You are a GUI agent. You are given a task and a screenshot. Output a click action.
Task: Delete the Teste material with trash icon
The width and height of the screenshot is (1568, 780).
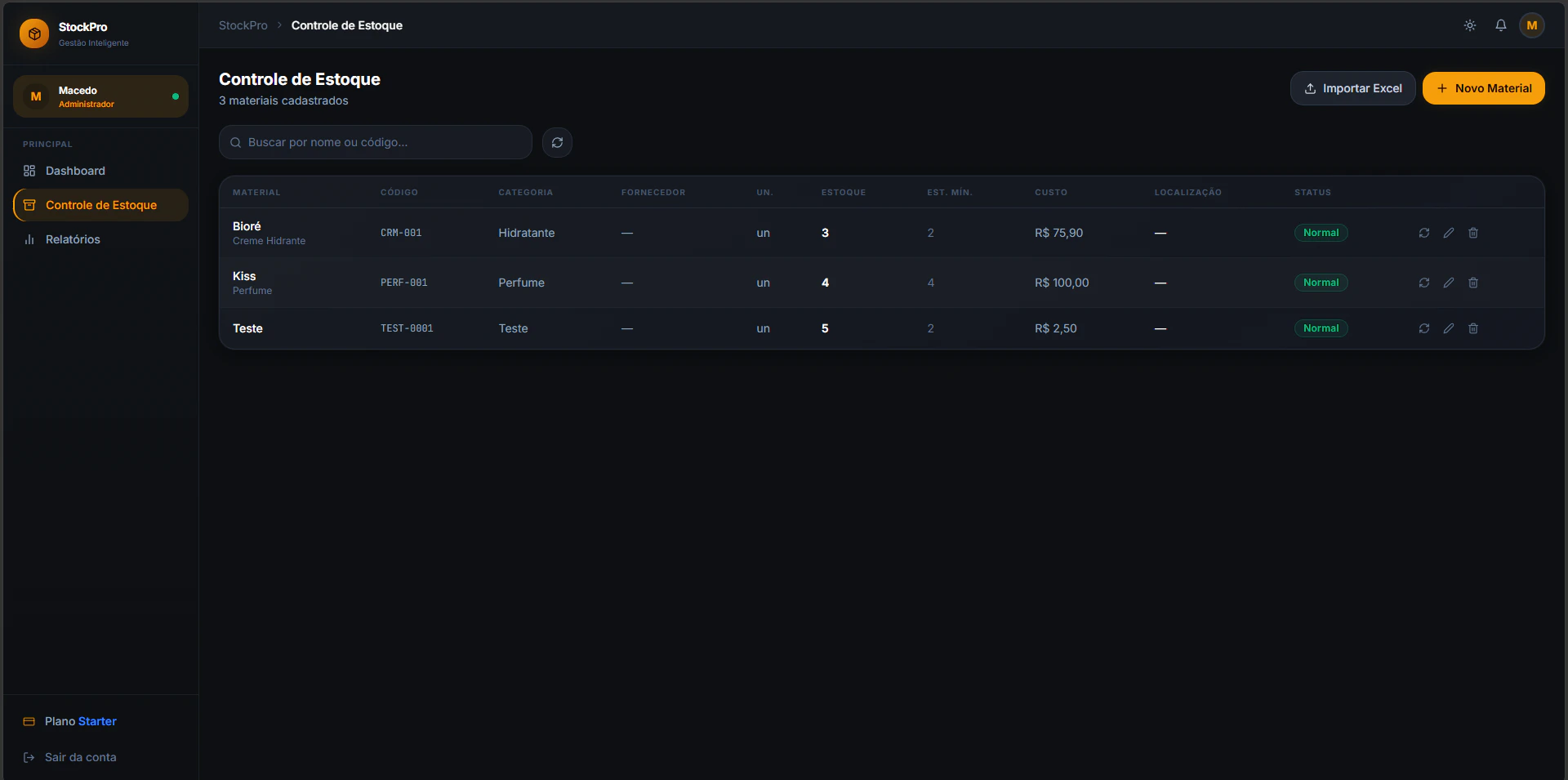[x=1473, y=328]
